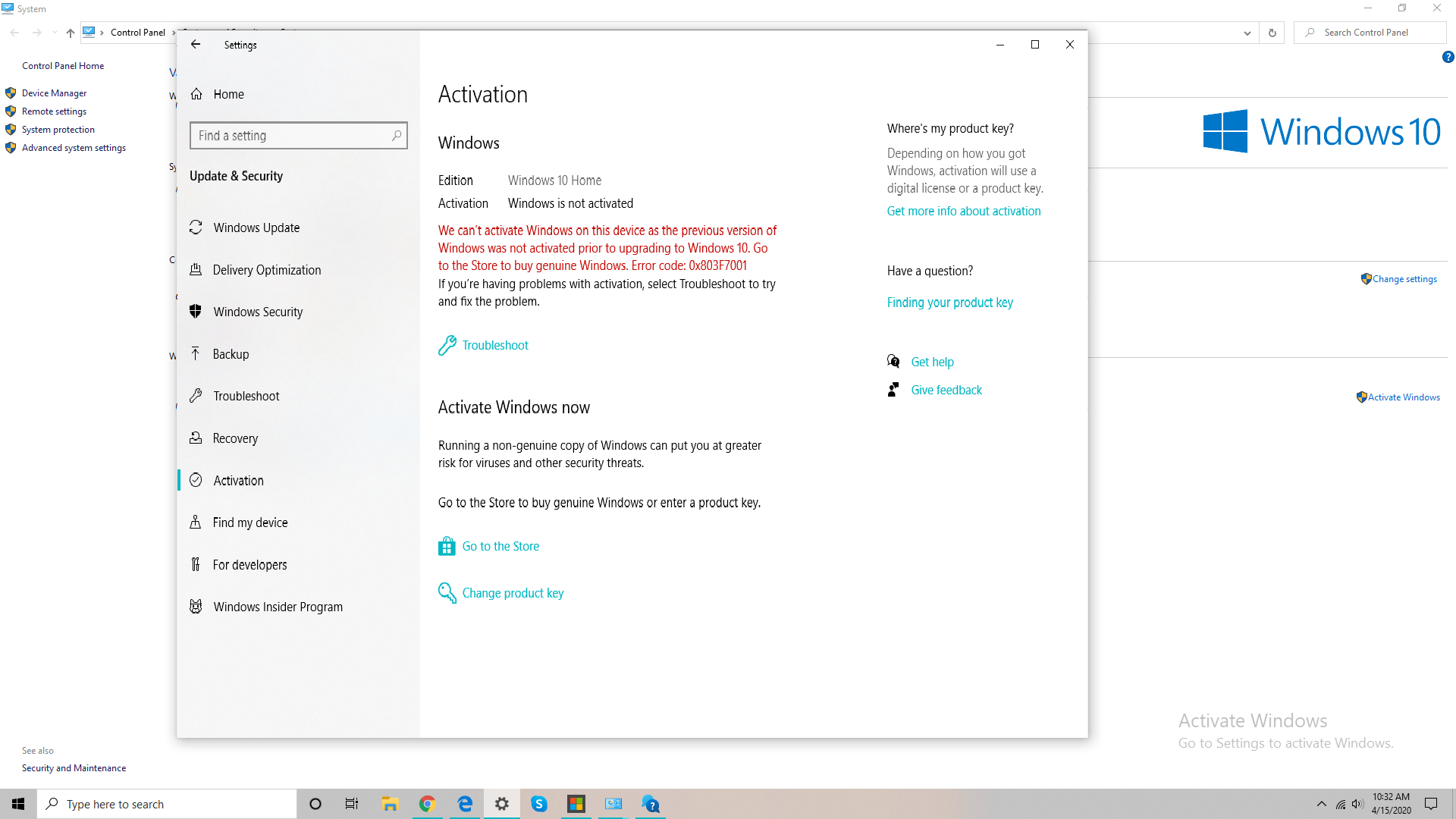Run the activation Troubleshoot link
Screen dimensions: 1456x819
[x=495, y=345]
